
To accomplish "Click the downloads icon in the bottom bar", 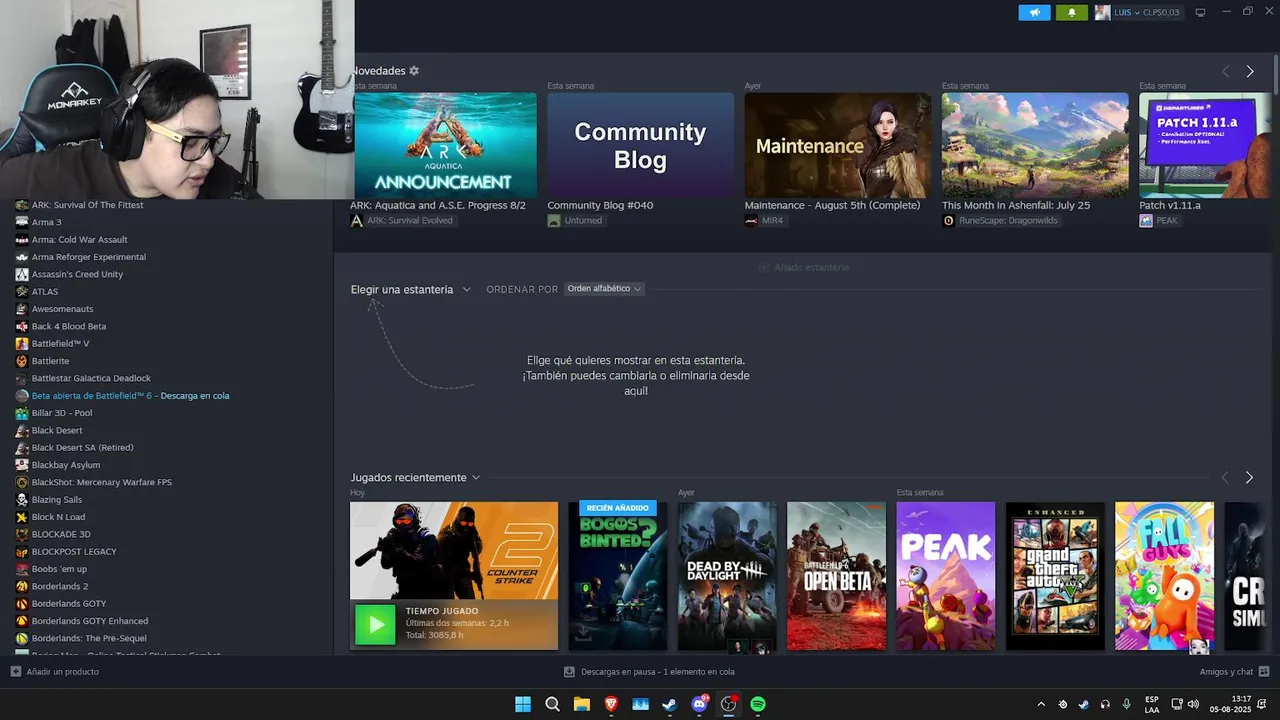I will pyautogui.click(x=569, y=672).
